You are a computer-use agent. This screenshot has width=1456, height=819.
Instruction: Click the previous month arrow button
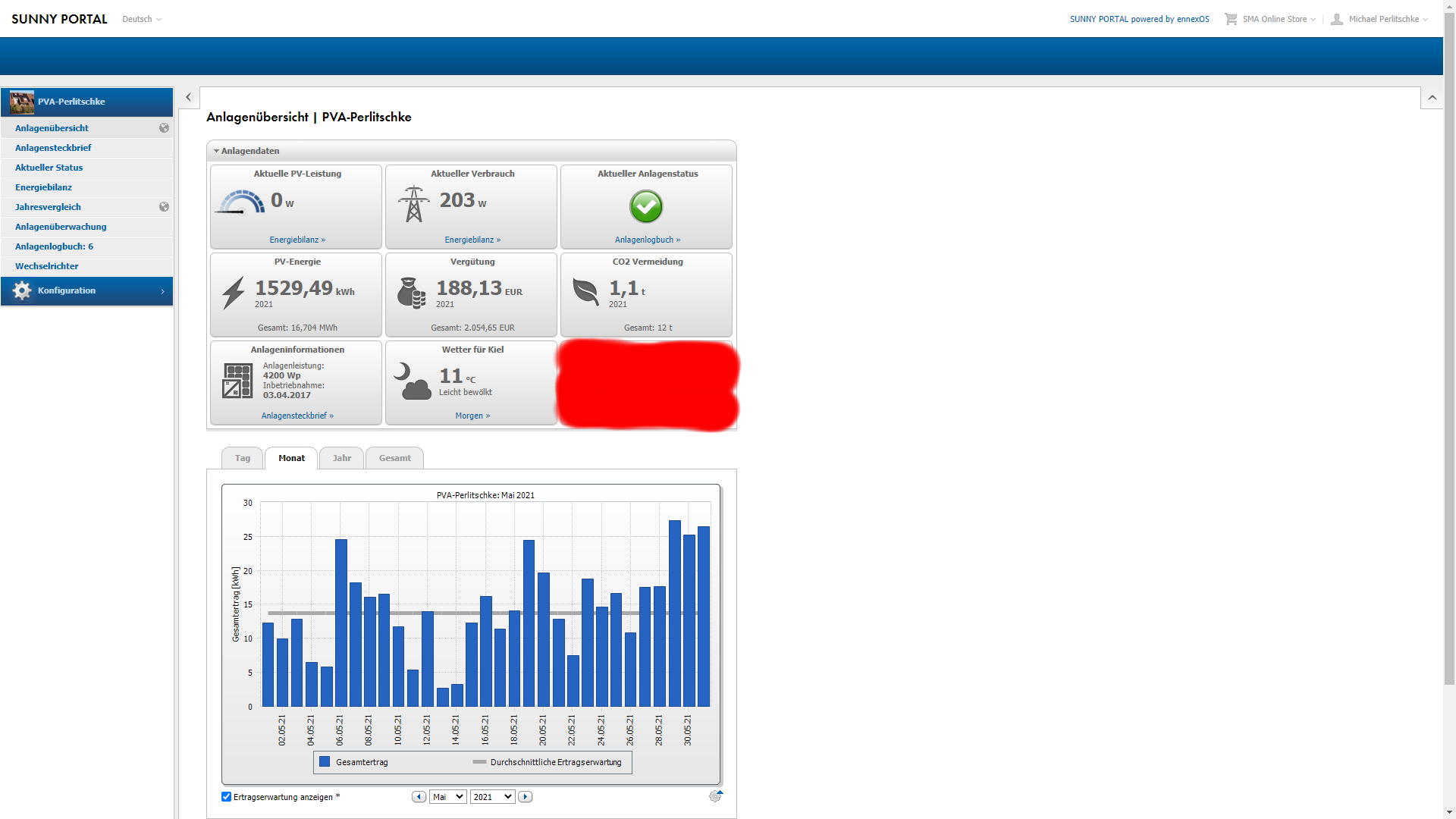419,797
